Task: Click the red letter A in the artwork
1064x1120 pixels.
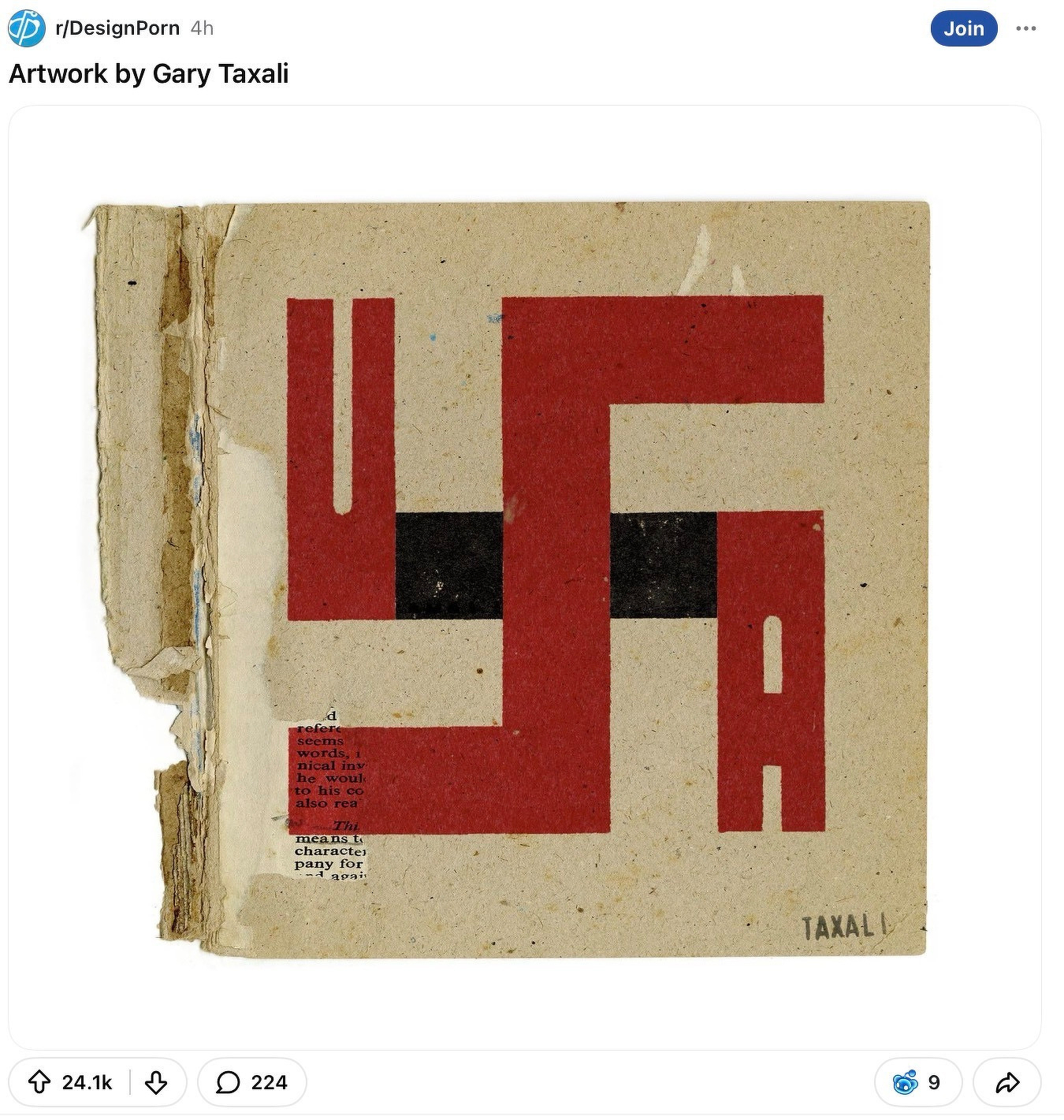Action: pyautogui.click(x=771, y=672)
